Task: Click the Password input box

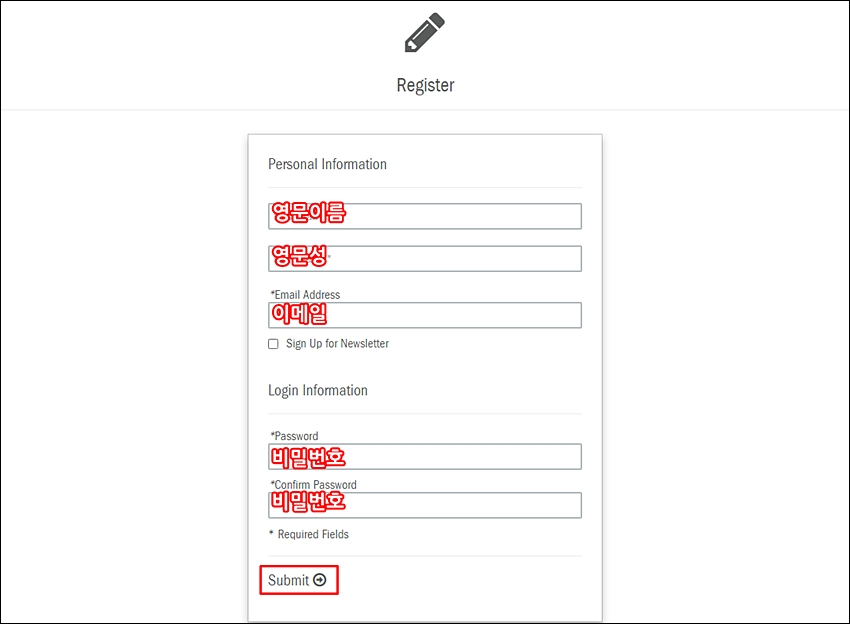Action: tap(425, 456)
